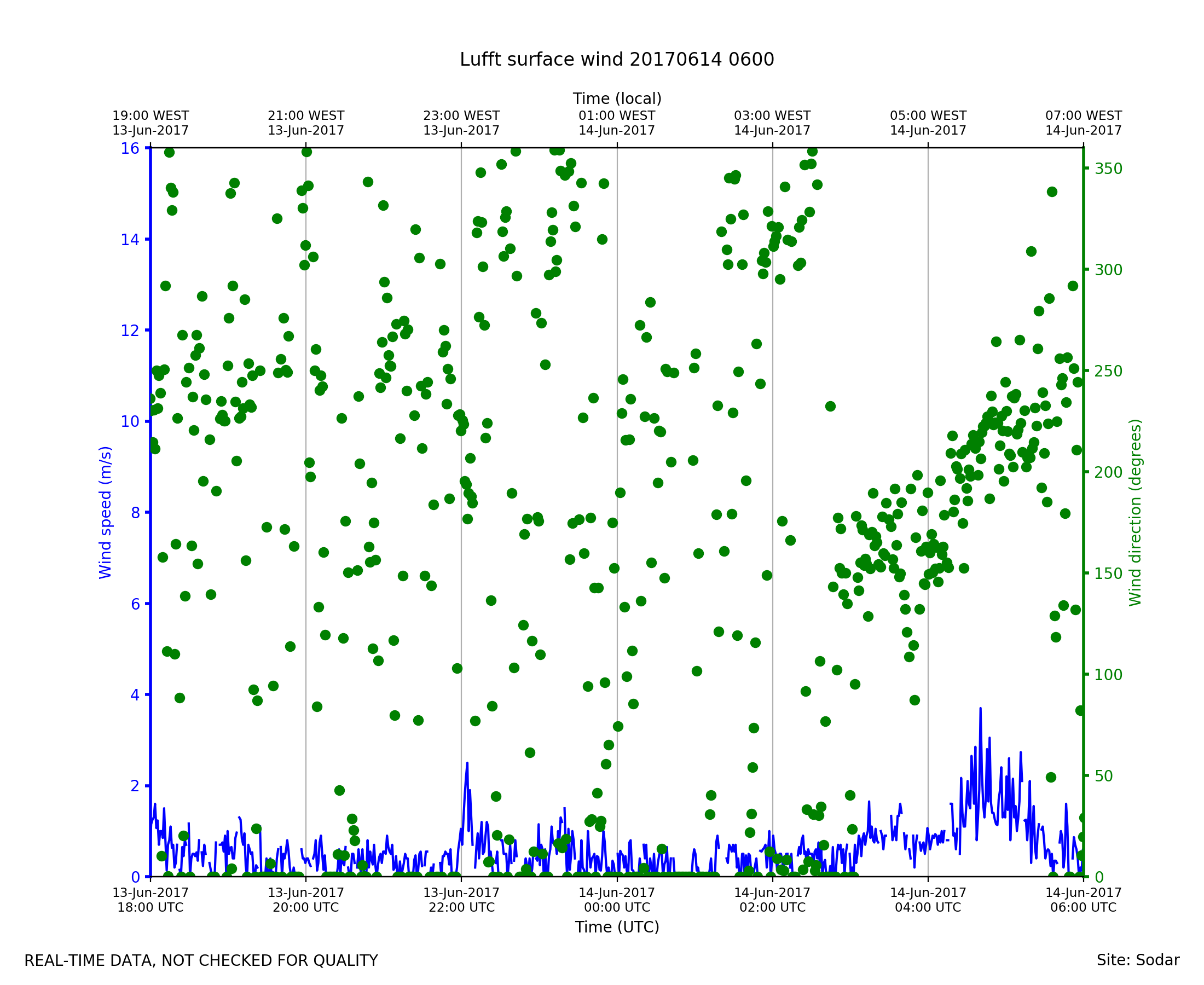Click the '14-Jun-2017 02:00 UTC' tick label
The width and height of the screenshot is (1204, 985).
coord(772,900)
